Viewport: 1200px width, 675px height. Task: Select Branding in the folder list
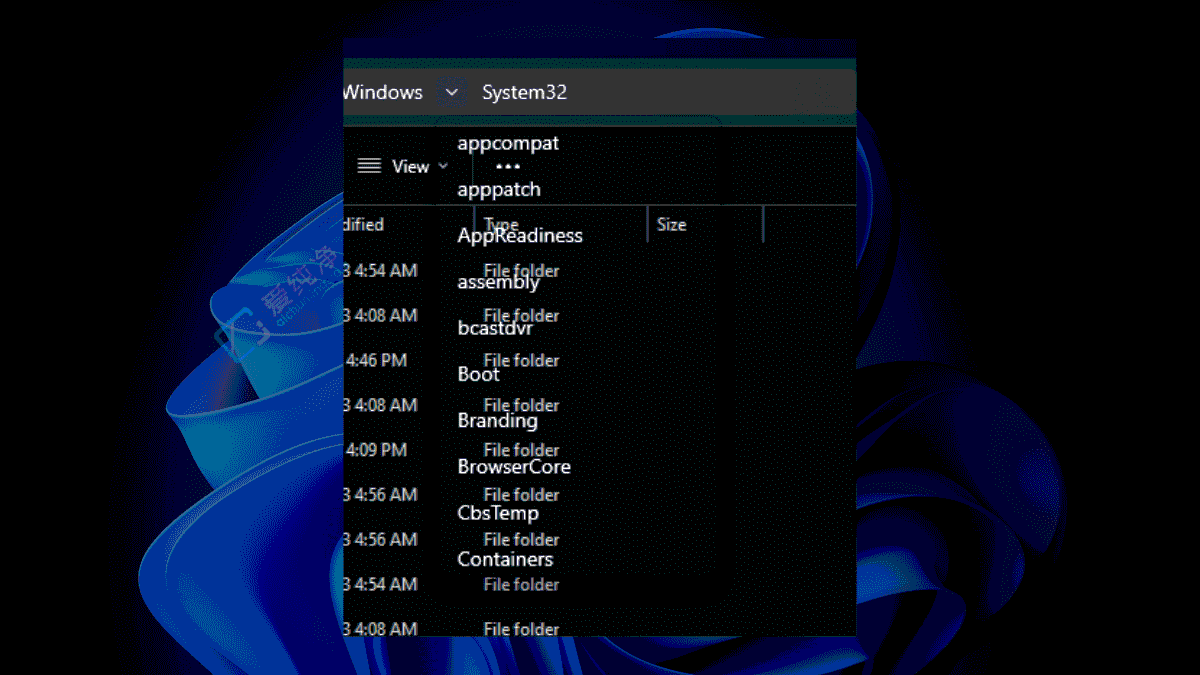[x=497, y=421]
